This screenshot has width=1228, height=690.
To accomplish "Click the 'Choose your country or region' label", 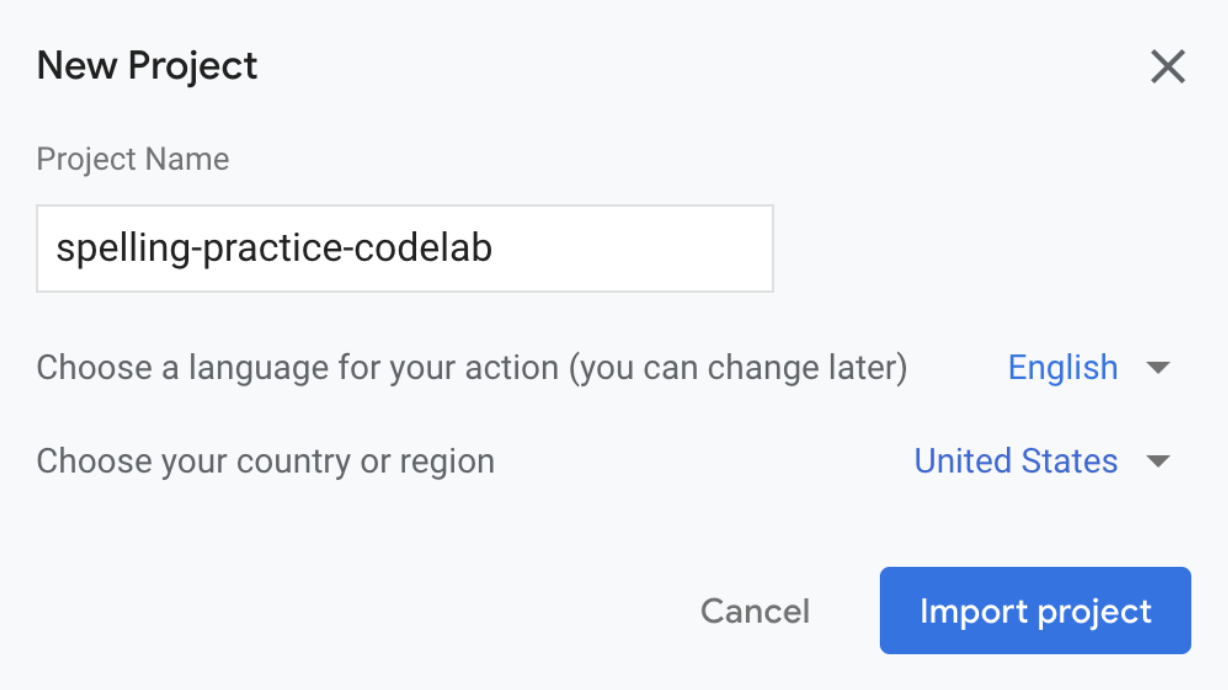I will tap(265, 461).
